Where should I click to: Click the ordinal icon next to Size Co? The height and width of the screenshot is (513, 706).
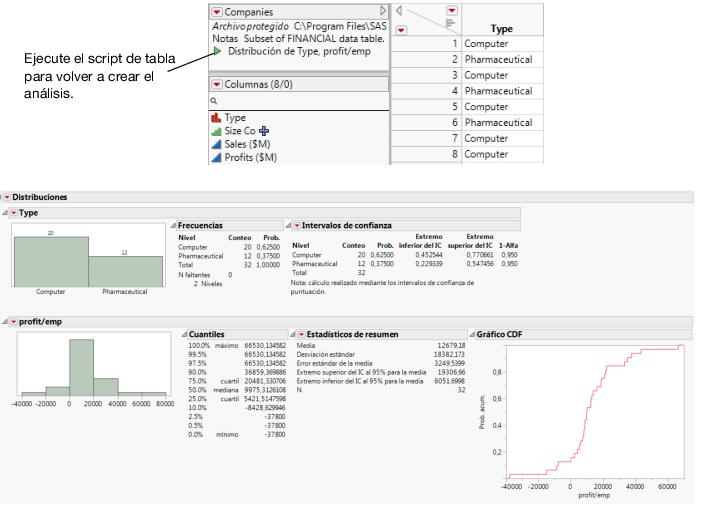216,131
